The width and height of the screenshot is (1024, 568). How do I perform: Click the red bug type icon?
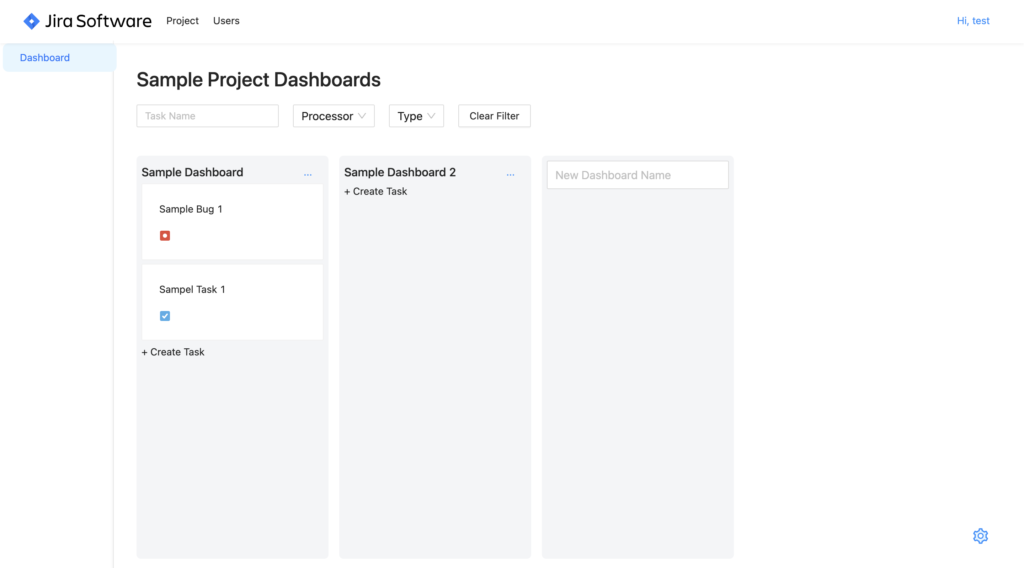(x=165, y=236)
